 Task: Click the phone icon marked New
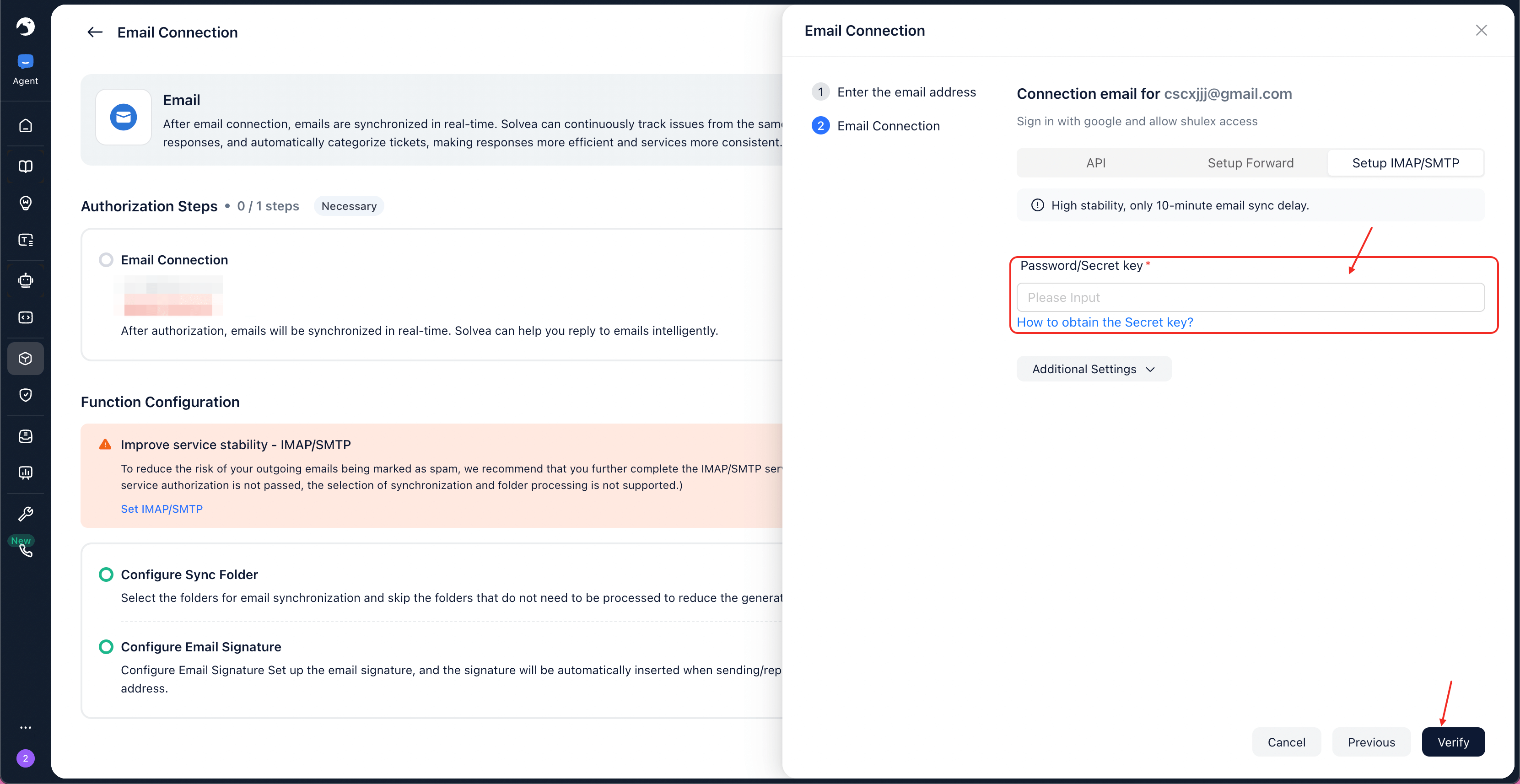pos(25,550)
